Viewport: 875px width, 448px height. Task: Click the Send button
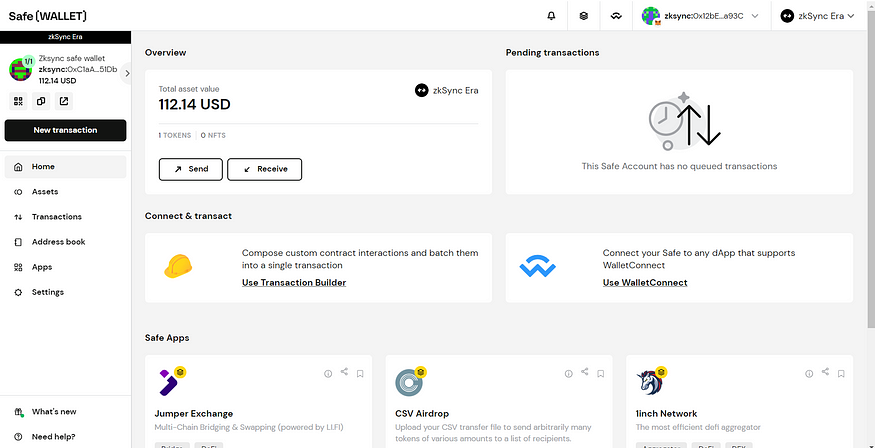click(191, 169)
